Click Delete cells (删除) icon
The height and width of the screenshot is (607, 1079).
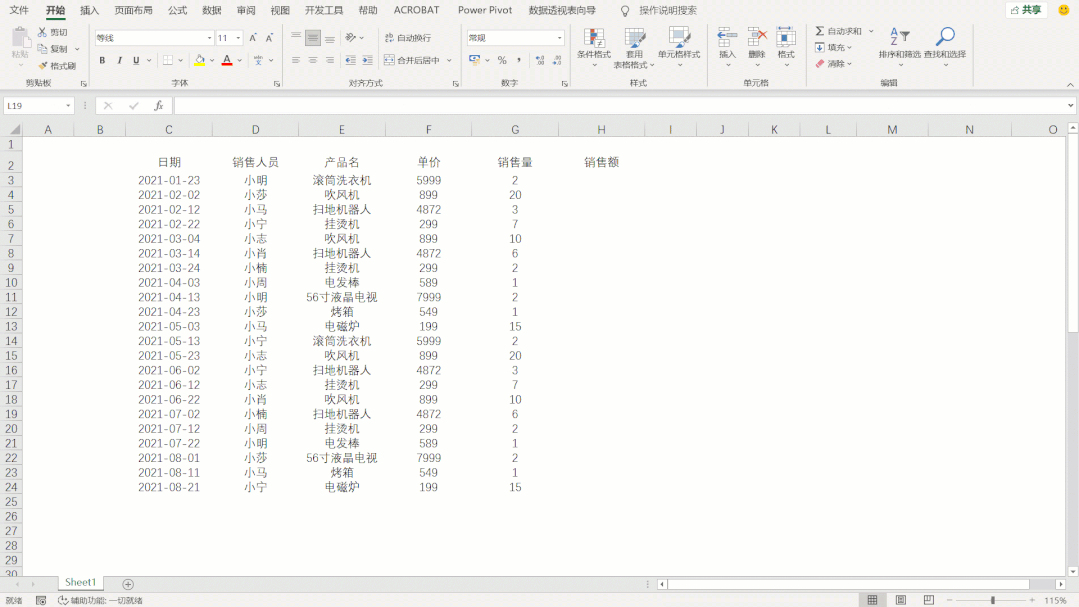[x=757, y=47]
